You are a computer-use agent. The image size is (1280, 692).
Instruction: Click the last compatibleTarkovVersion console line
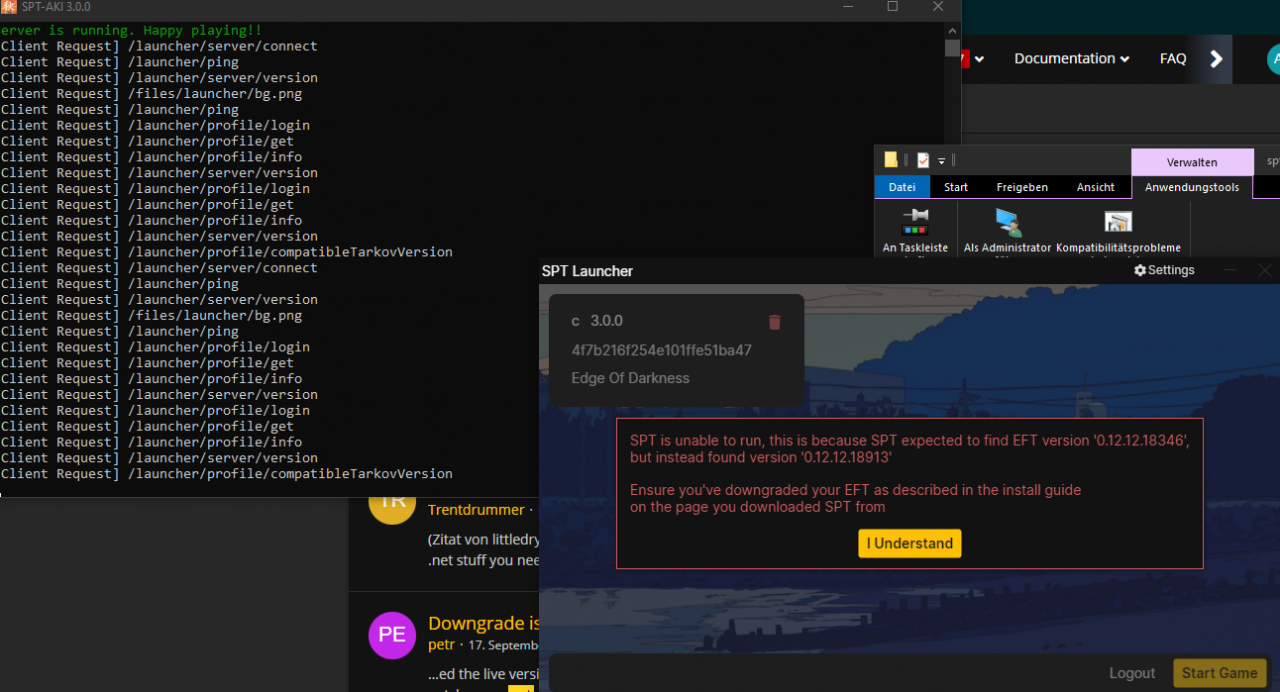[x=226, y=474]
